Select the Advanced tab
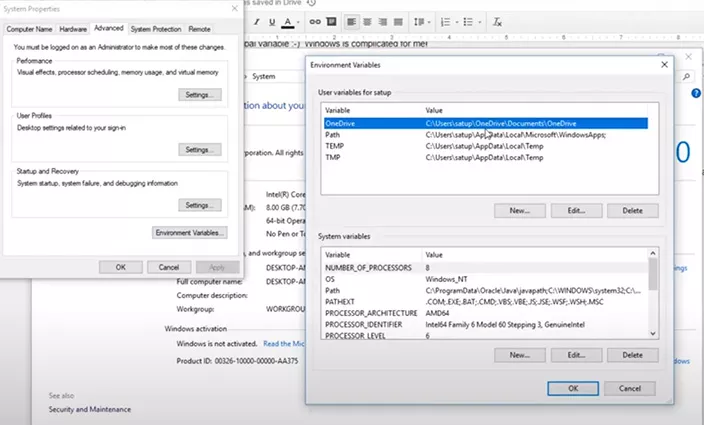704x425 pixels. [x=109, y=28]
